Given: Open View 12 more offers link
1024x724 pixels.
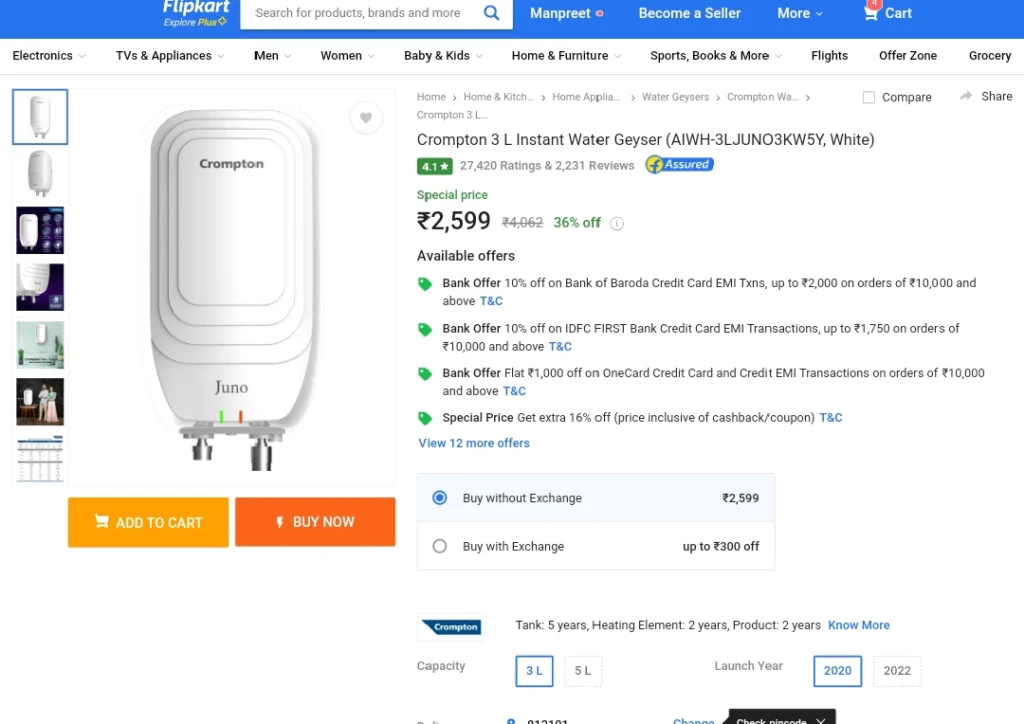Looking at the screenshot, I should coord(473,443).
